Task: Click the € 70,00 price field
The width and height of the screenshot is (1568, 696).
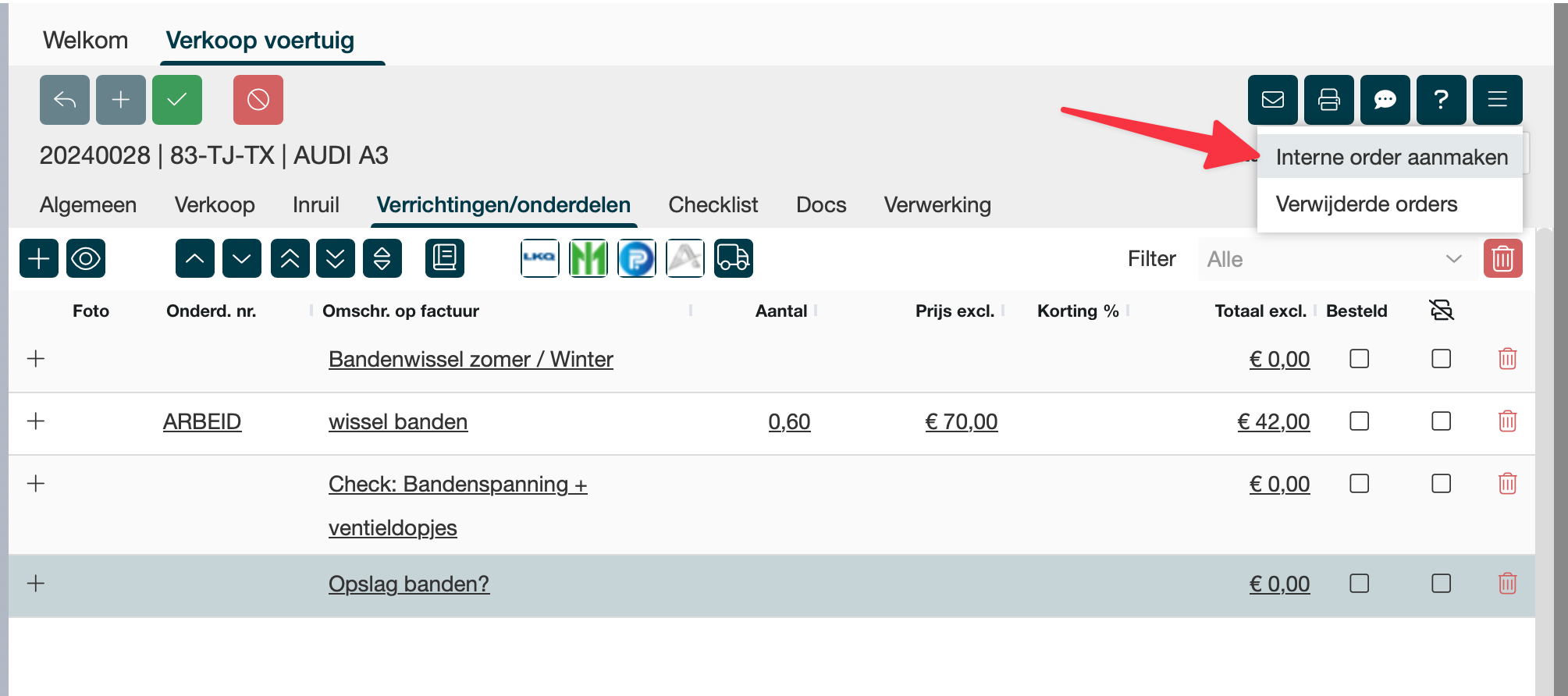Action: [x=961, y=421]
